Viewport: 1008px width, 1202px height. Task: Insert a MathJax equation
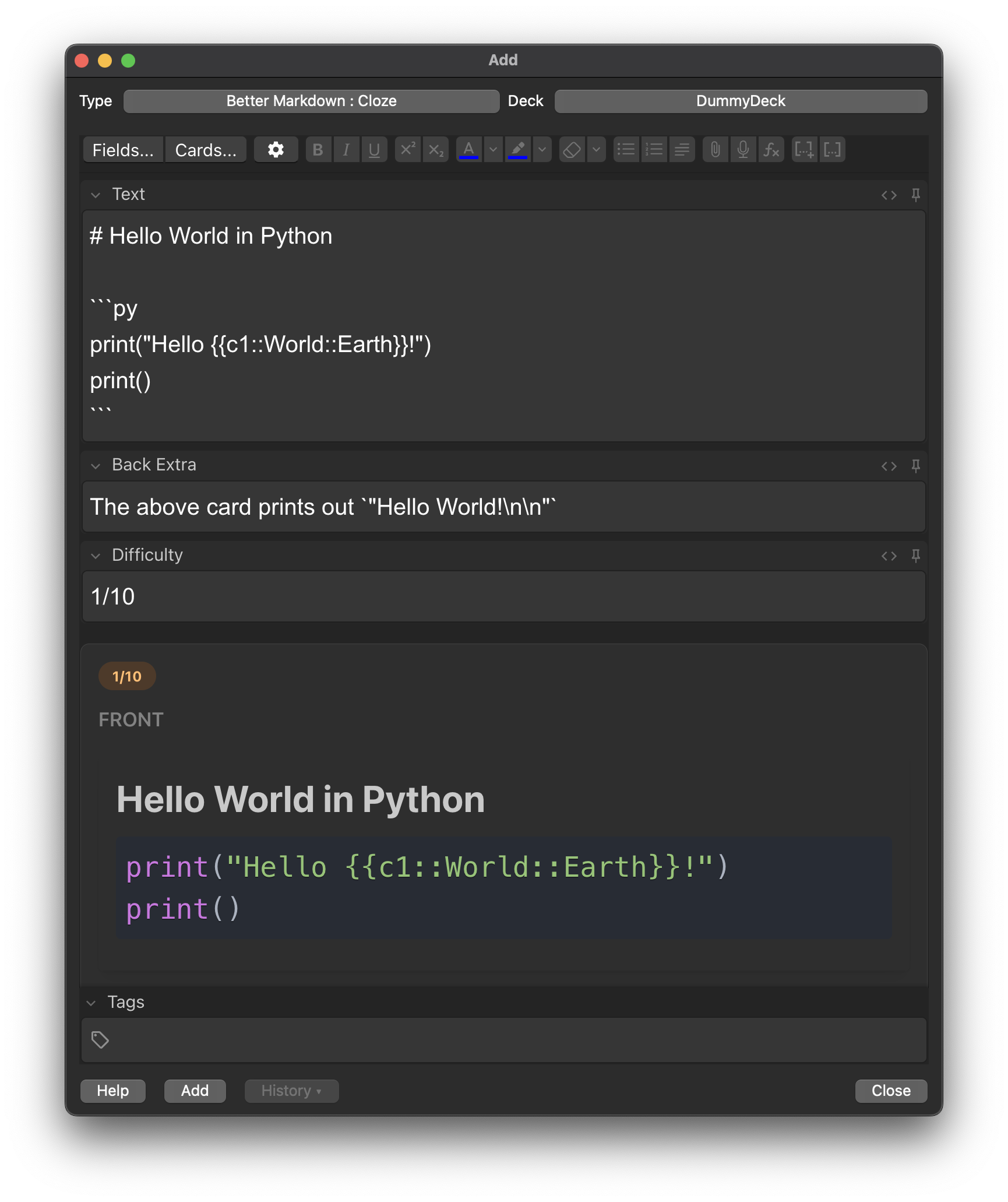point(771,150)
